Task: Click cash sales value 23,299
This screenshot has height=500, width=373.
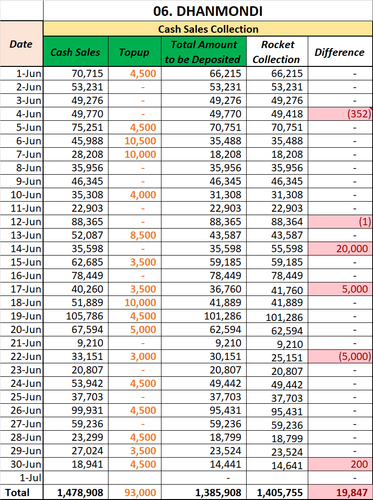Action: coord(76,437)
